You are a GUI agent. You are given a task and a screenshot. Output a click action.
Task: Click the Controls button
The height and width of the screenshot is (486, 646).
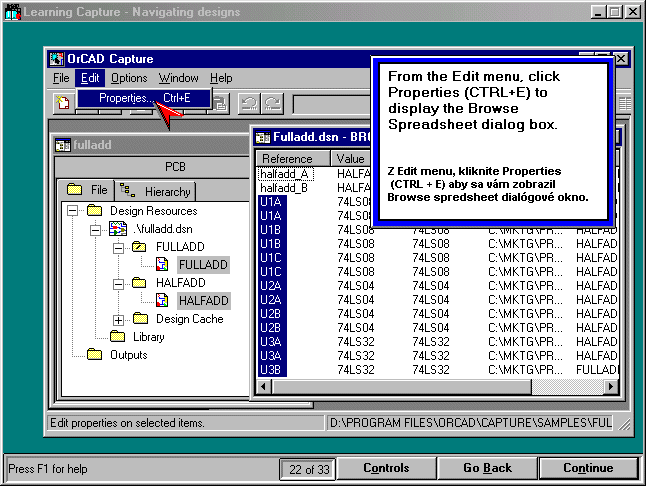[x=386, y=468]
